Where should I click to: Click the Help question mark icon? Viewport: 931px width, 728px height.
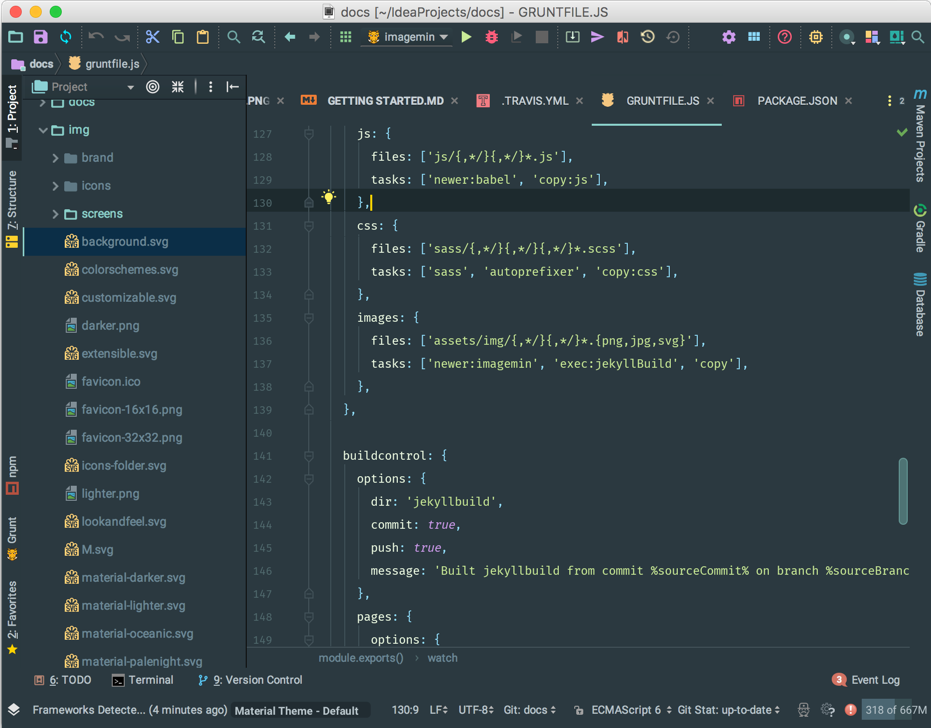coord(784,37)
